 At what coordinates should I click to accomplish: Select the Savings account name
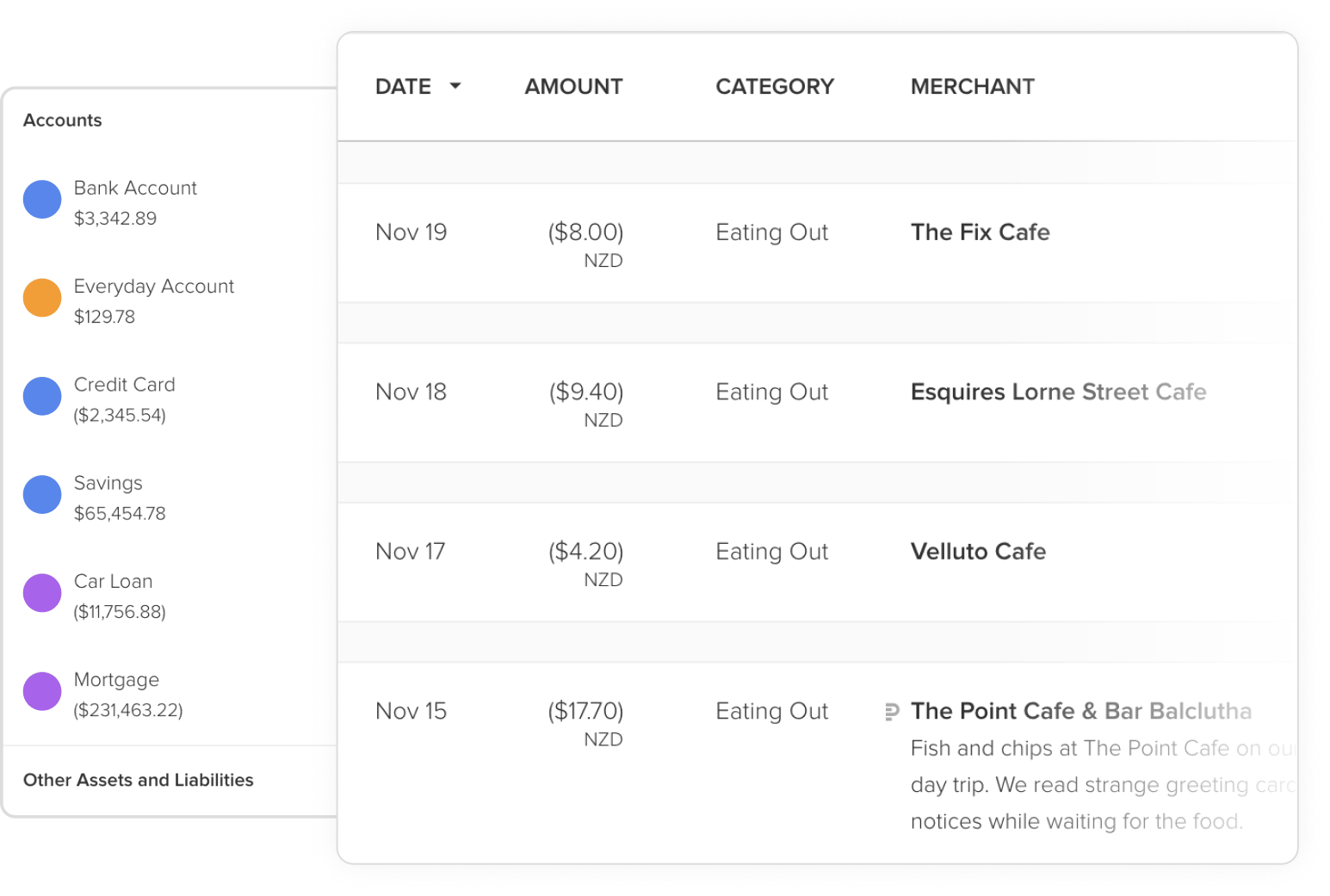(x=108, y=484)
